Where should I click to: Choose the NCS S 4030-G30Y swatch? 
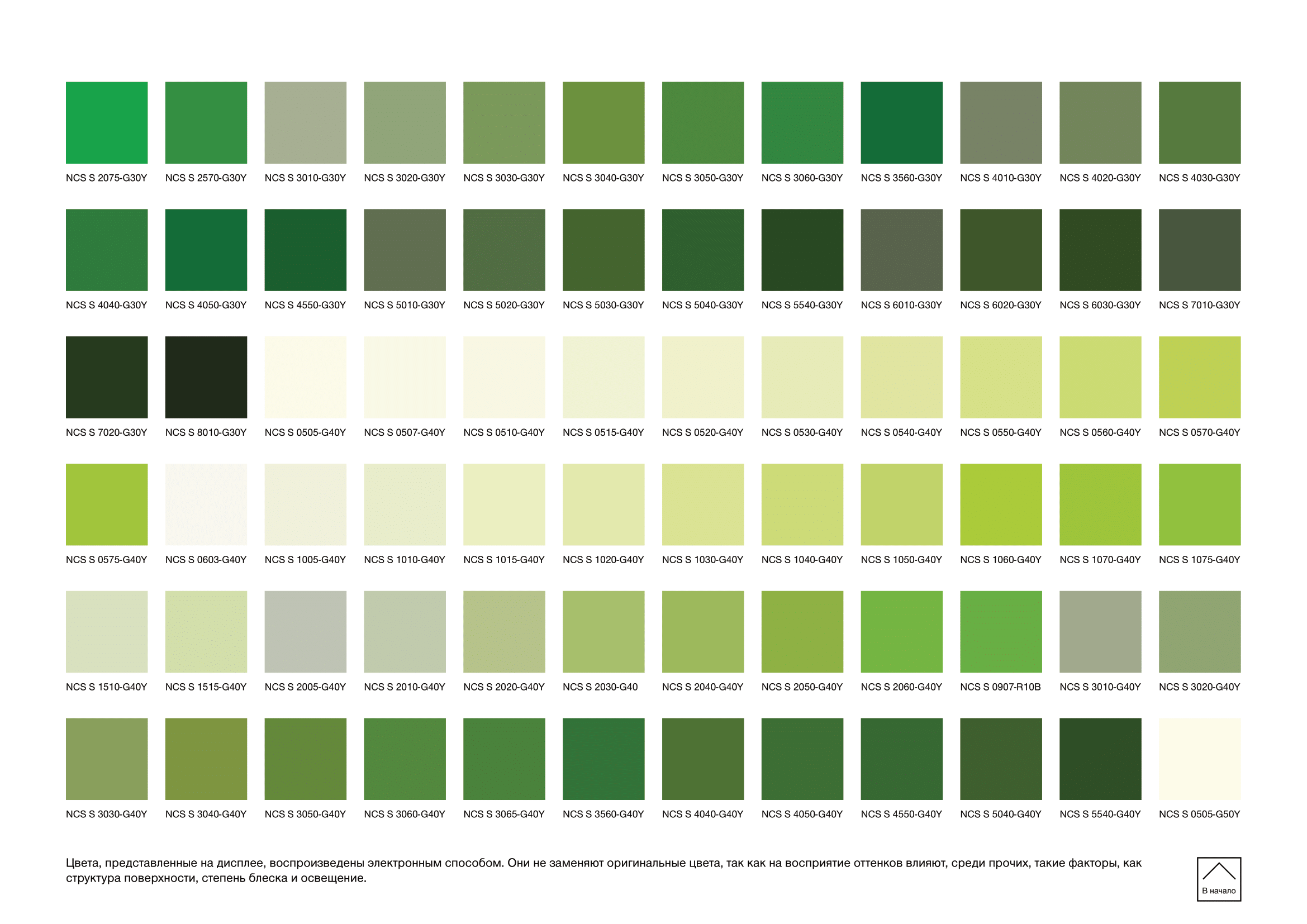[1200, 123]
